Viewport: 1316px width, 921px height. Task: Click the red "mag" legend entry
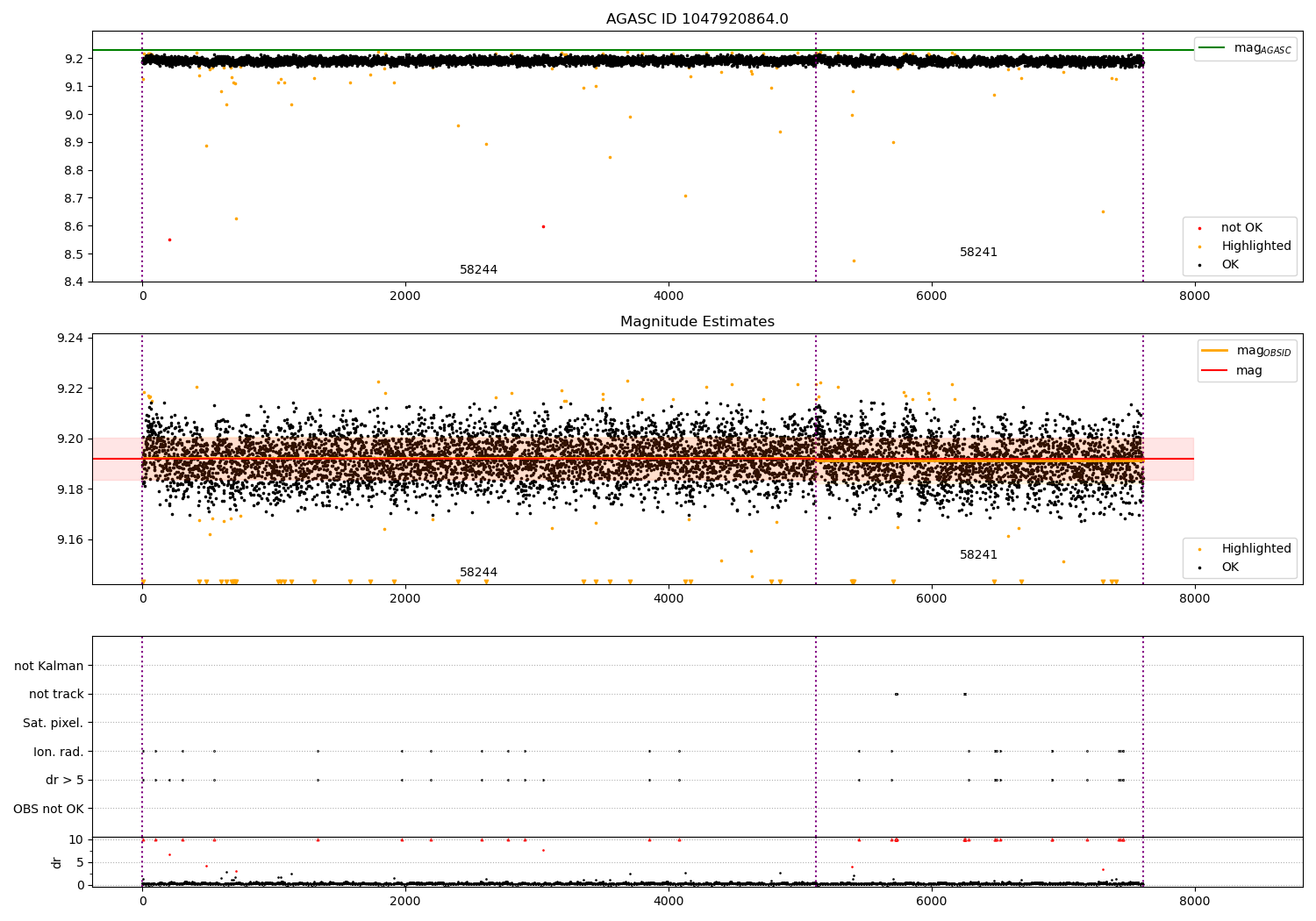pyautogui.click(x=1232, y=371)
